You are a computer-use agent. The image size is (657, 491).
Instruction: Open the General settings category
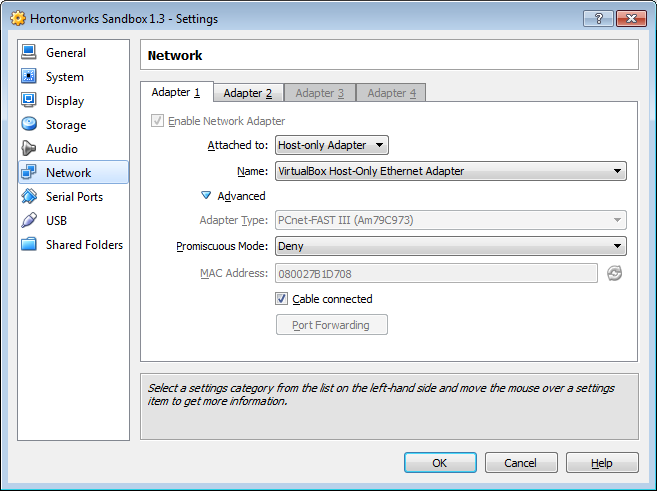pyautogui.click(x=73, y=52)
